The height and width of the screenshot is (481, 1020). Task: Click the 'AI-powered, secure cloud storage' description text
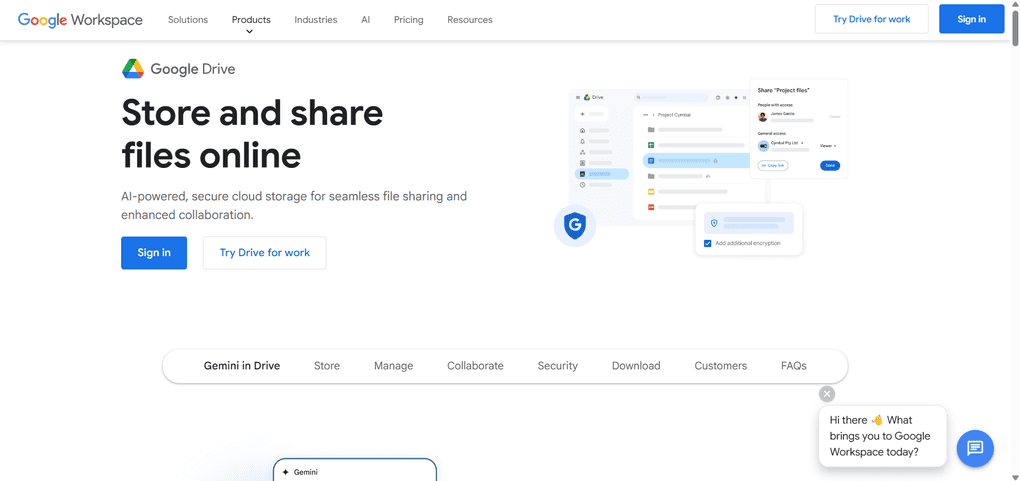point(294,205)
